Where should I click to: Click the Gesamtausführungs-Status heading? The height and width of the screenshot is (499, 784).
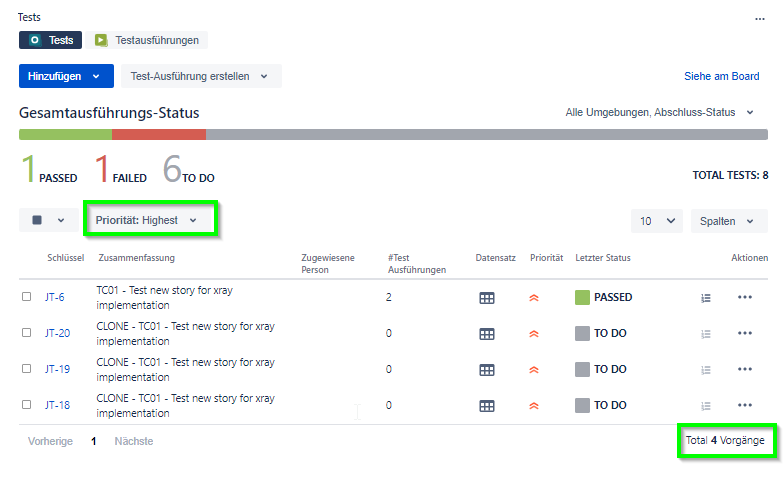tap(109, 113)
